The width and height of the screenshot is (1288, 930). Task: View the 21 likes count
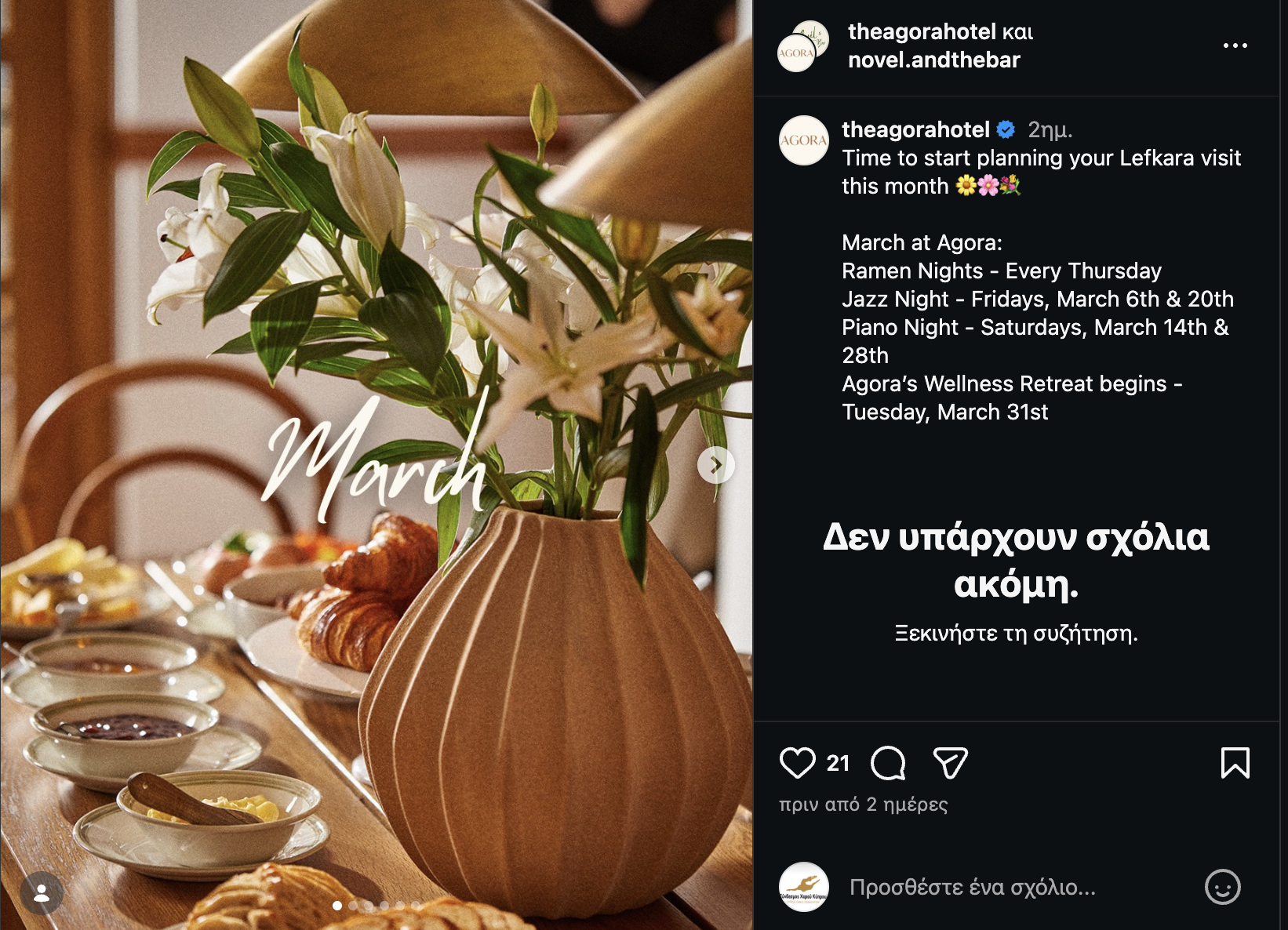[x=838, y=763]
